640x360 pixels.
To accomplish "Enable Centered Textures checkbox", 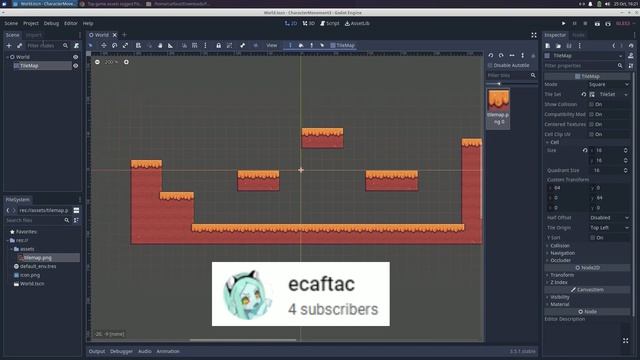I will (591, 124).
